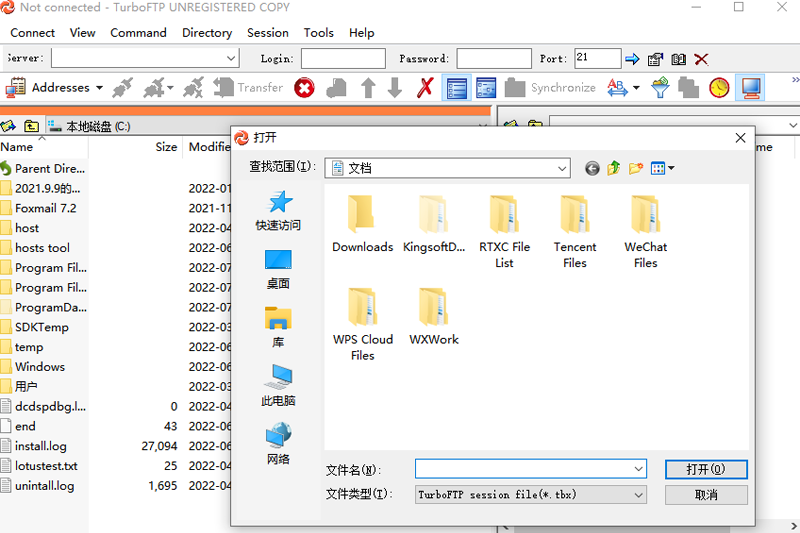Click the Synchronize toolbar button
Image resolution: width=800 pixels, height=533 pixels.
point(550,88)
